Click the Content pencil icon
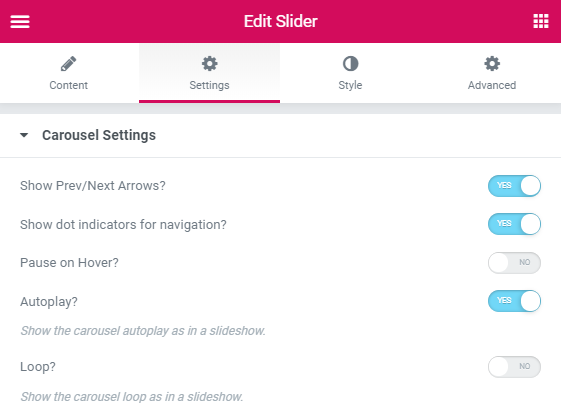This screenshot has height=416, width=561. pos(68,64)
